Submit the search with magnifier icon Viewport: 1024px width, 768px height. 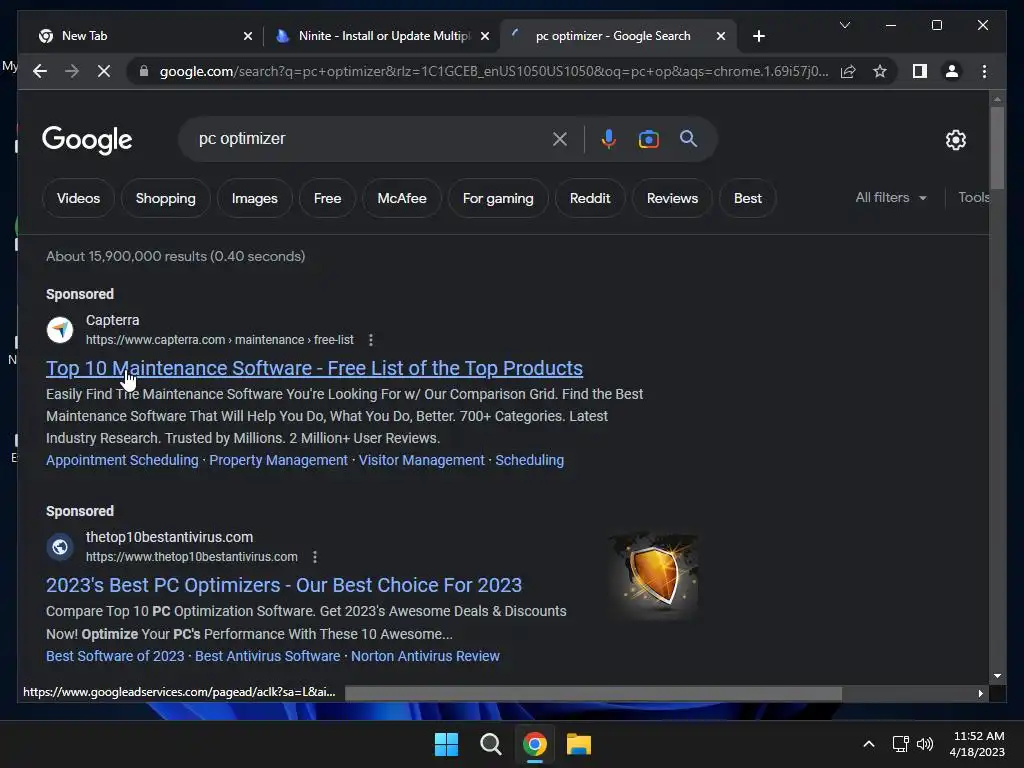point(688,138)
